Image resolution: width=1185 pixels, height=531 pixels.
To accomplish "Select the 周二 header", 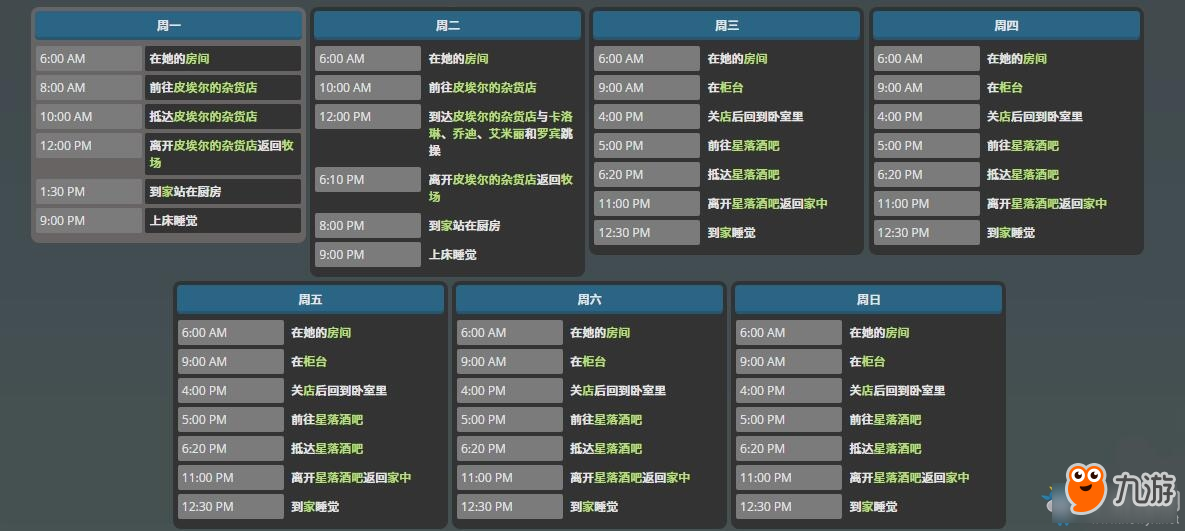I will coord(447,25).
